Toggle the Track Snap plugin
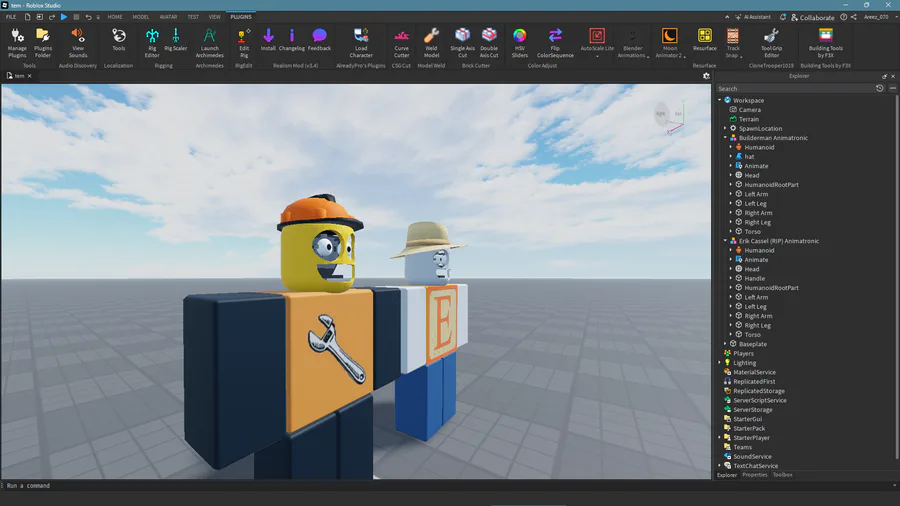Screen dimensions: 900x506 coord(733,43)
